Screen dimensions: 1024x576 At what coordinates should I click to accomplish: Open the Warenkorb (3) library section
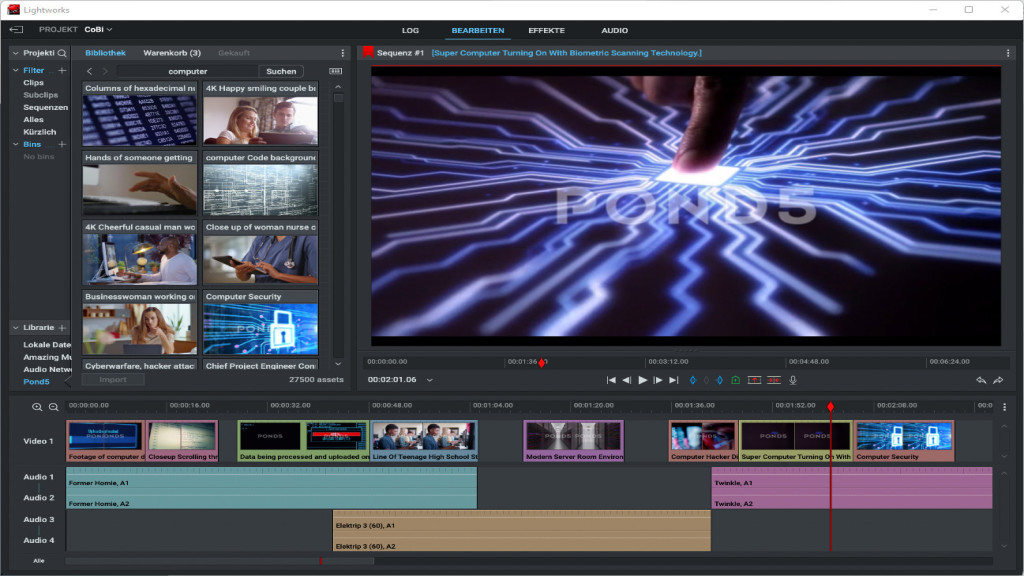click(174, 52)
